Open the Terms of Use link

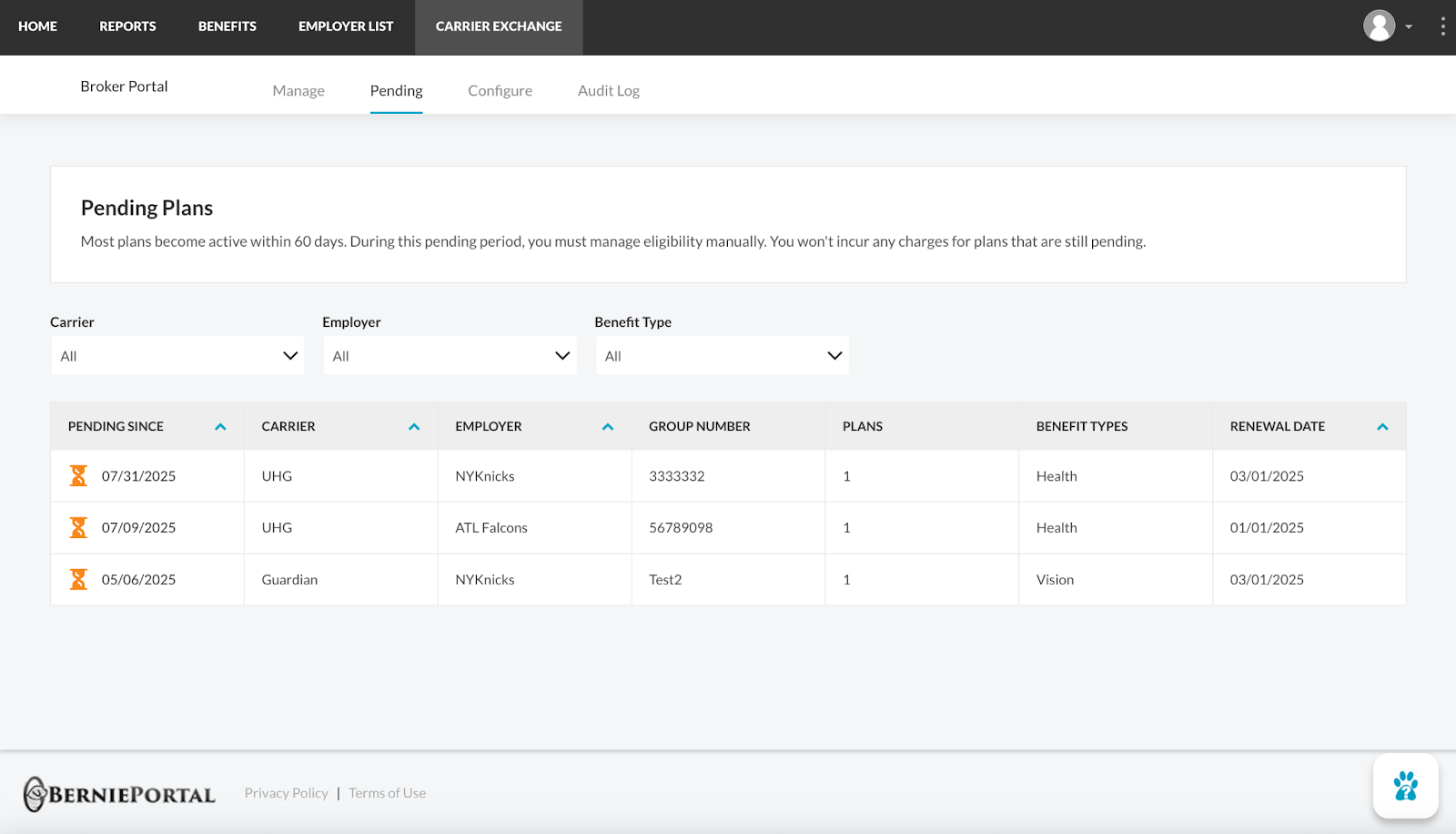point(387,793)
